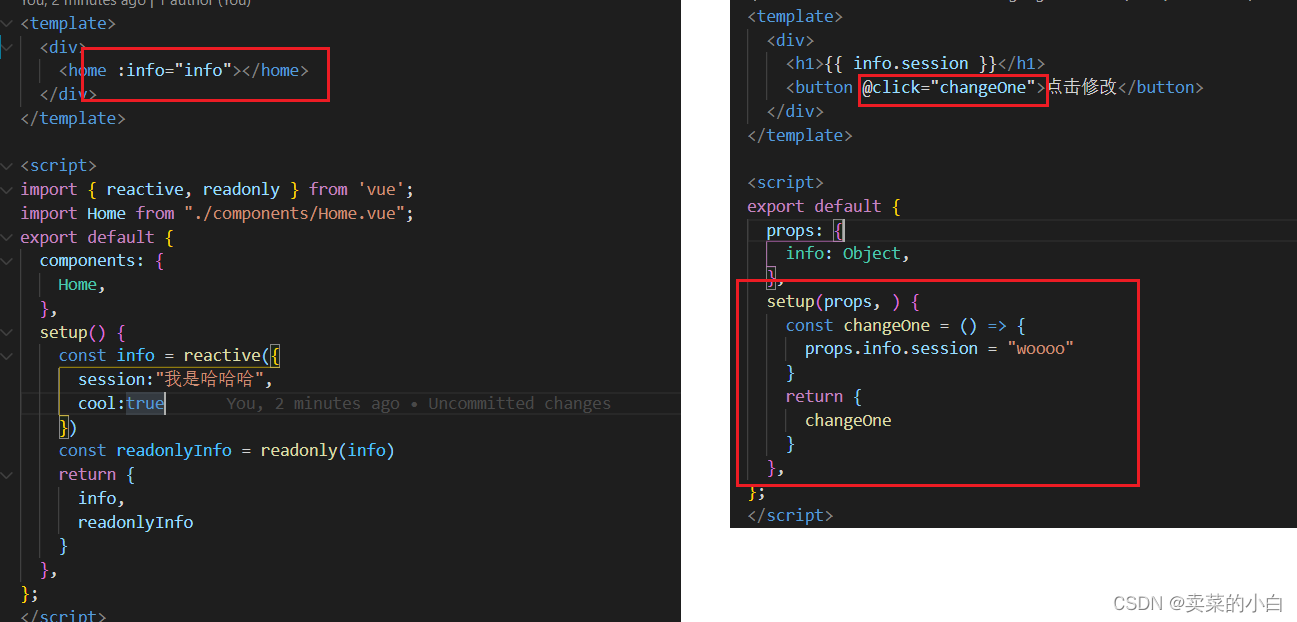The width and height of the screenshot is (1297, 622).
Task: Click the returned 'readonlyInfo' identifier line
Action: (x=135, y=522)
